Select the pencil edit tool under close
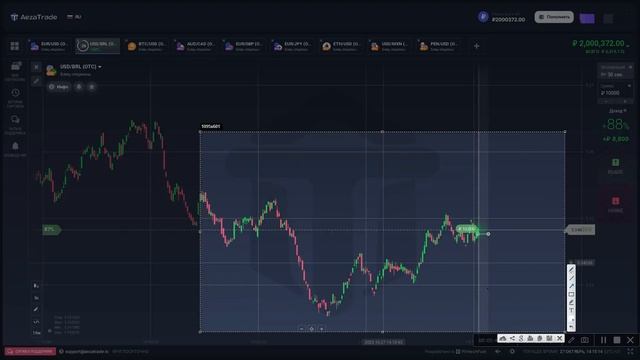 (x=36, y=81)
